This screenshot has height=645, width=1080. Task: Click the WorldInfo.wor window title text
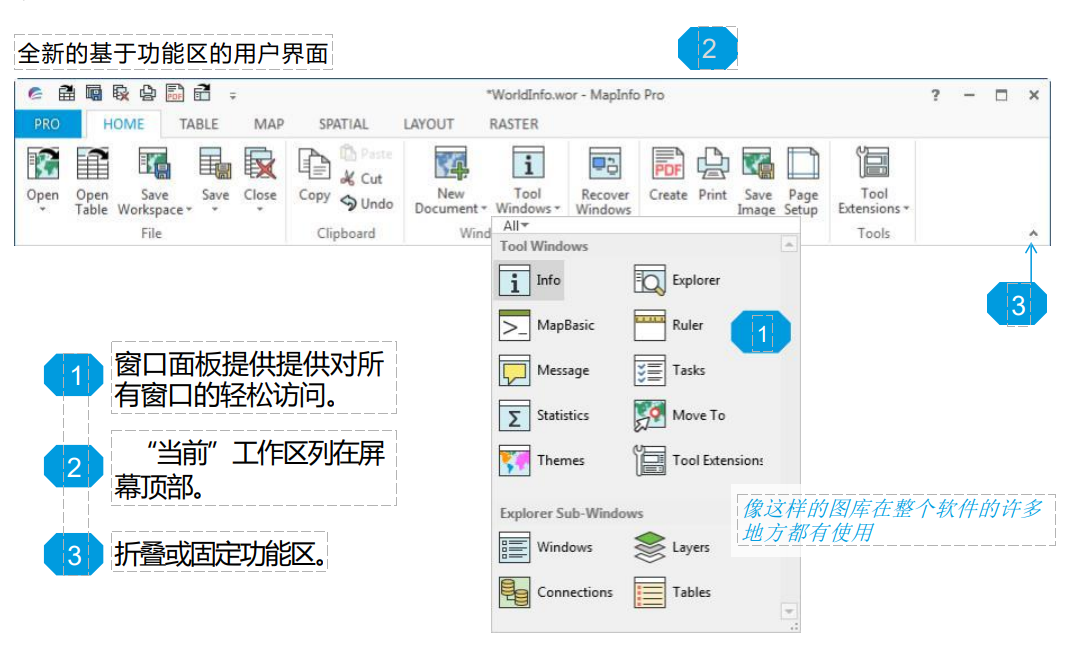point(575,95)
